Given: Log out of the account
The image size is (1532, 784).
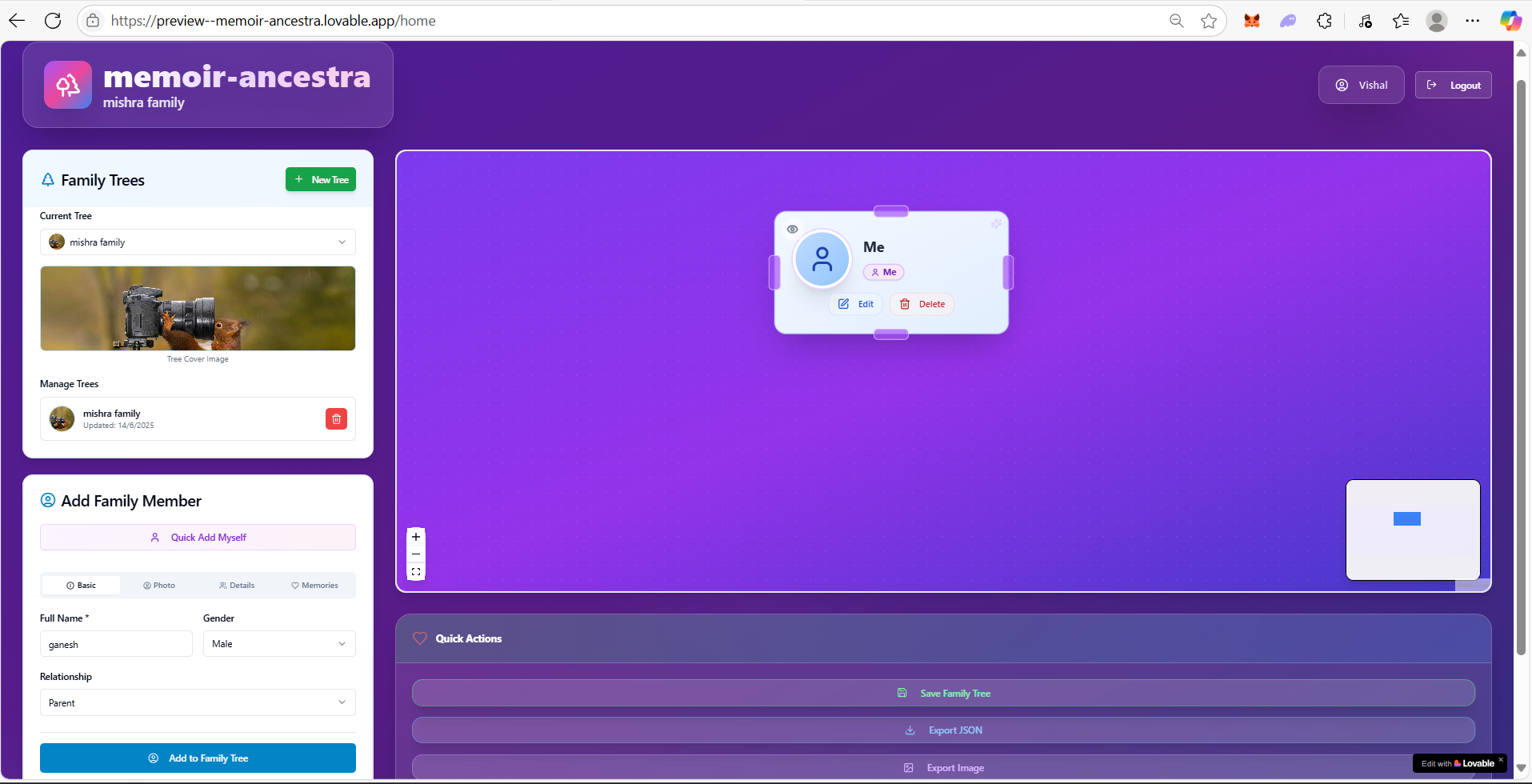Looking at the screenshot, I should click(1453, 86).
